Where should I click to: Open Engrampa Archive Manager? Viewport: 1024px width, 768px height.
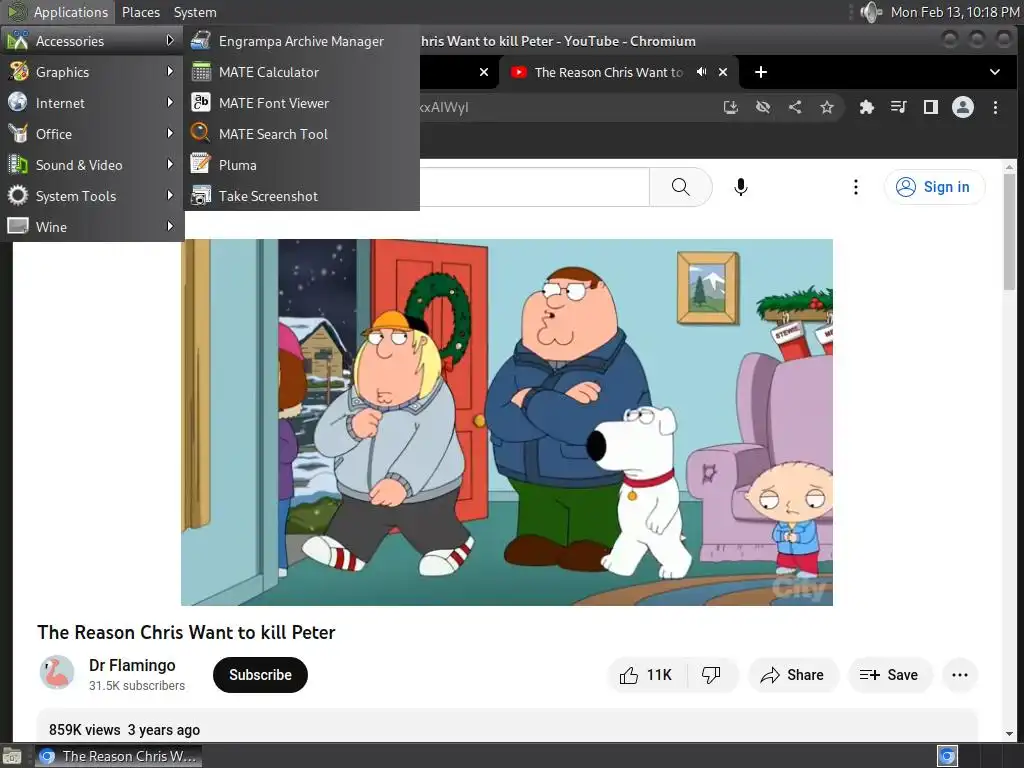point(301,41)
